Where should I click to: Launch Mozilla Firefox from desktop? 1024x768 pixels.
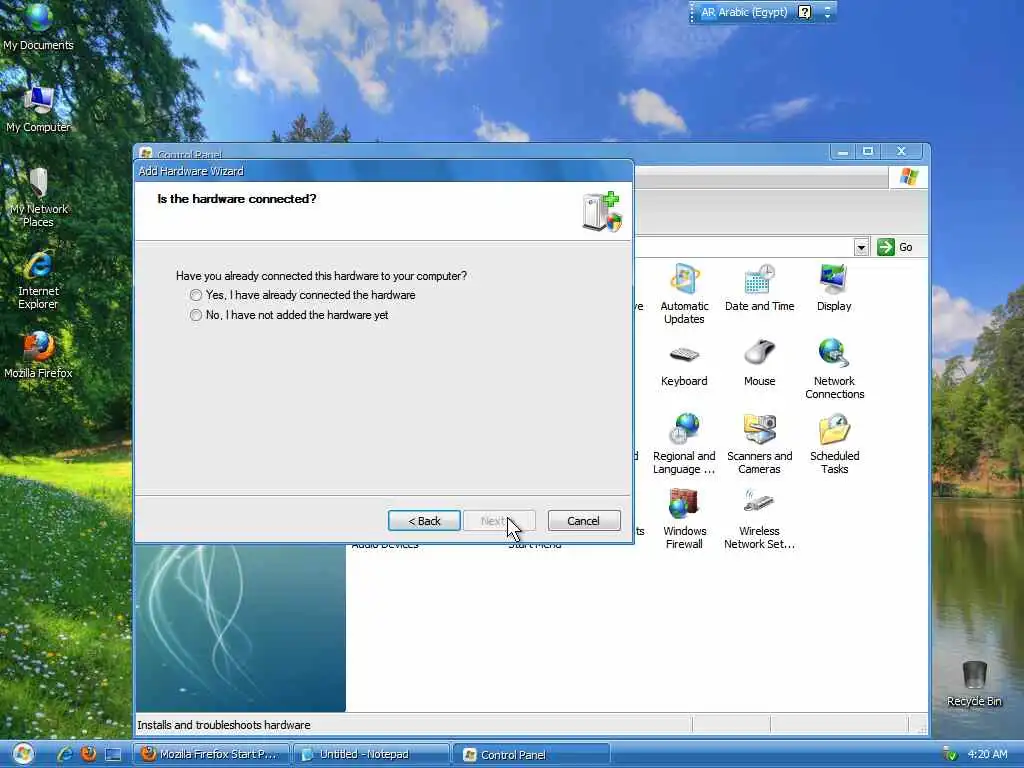[38, 355]
